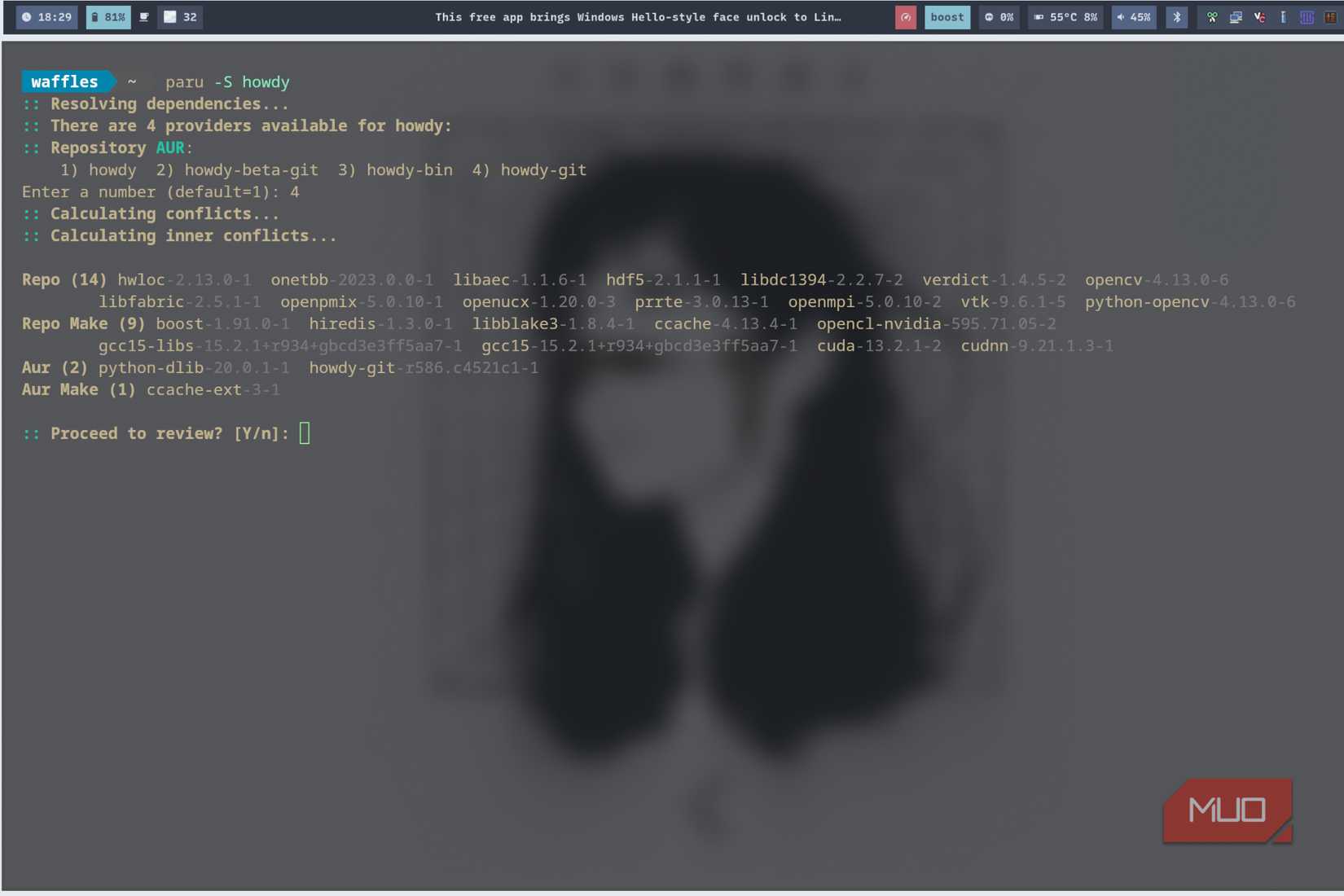1344x896 pixels.
Task: Click the thin blue vertical tray icon
Action: (x=1283, y=17)
